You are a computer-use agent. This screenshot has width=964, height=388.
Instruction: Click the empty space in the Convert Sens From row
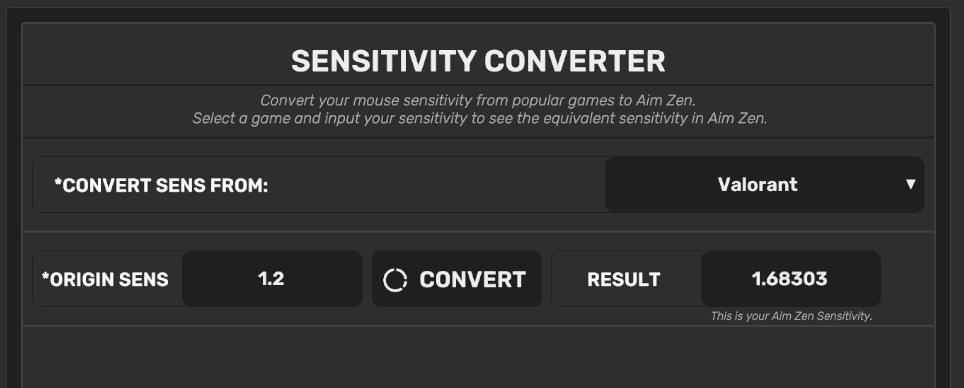437,184
